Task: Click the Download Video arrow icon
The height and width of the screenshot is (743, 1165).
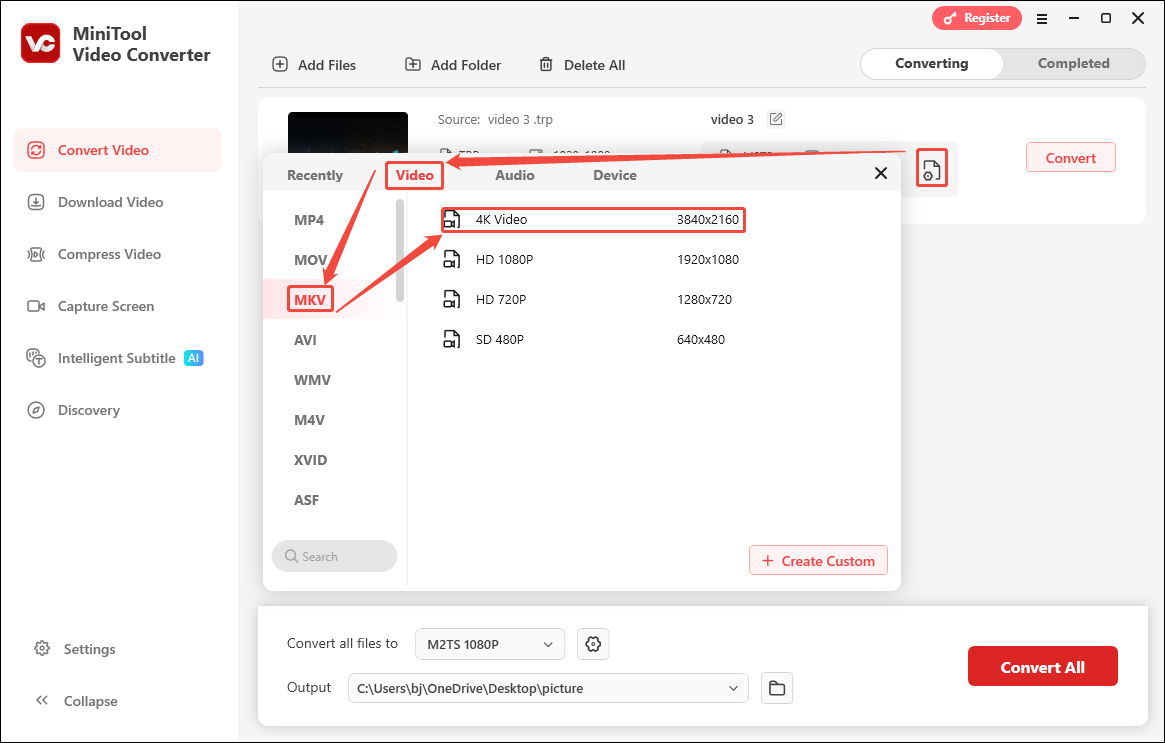Action: (x=36, y=202)
